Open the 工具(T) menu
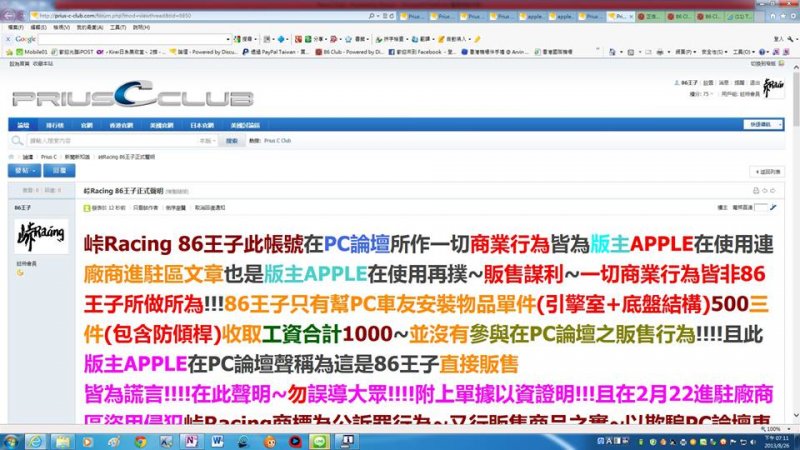 (118, 27)
